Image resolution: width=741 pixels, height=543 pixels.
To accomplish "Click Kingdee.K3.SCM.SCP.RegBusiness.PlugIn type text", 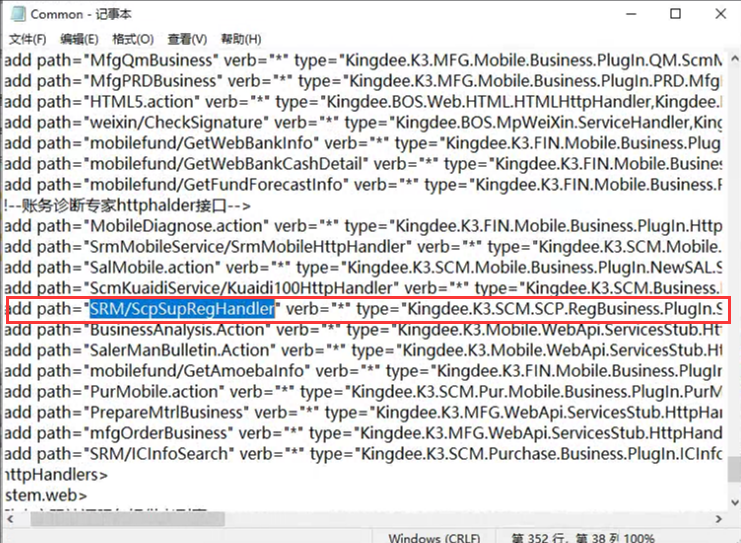I will click(x=557, y=309).
